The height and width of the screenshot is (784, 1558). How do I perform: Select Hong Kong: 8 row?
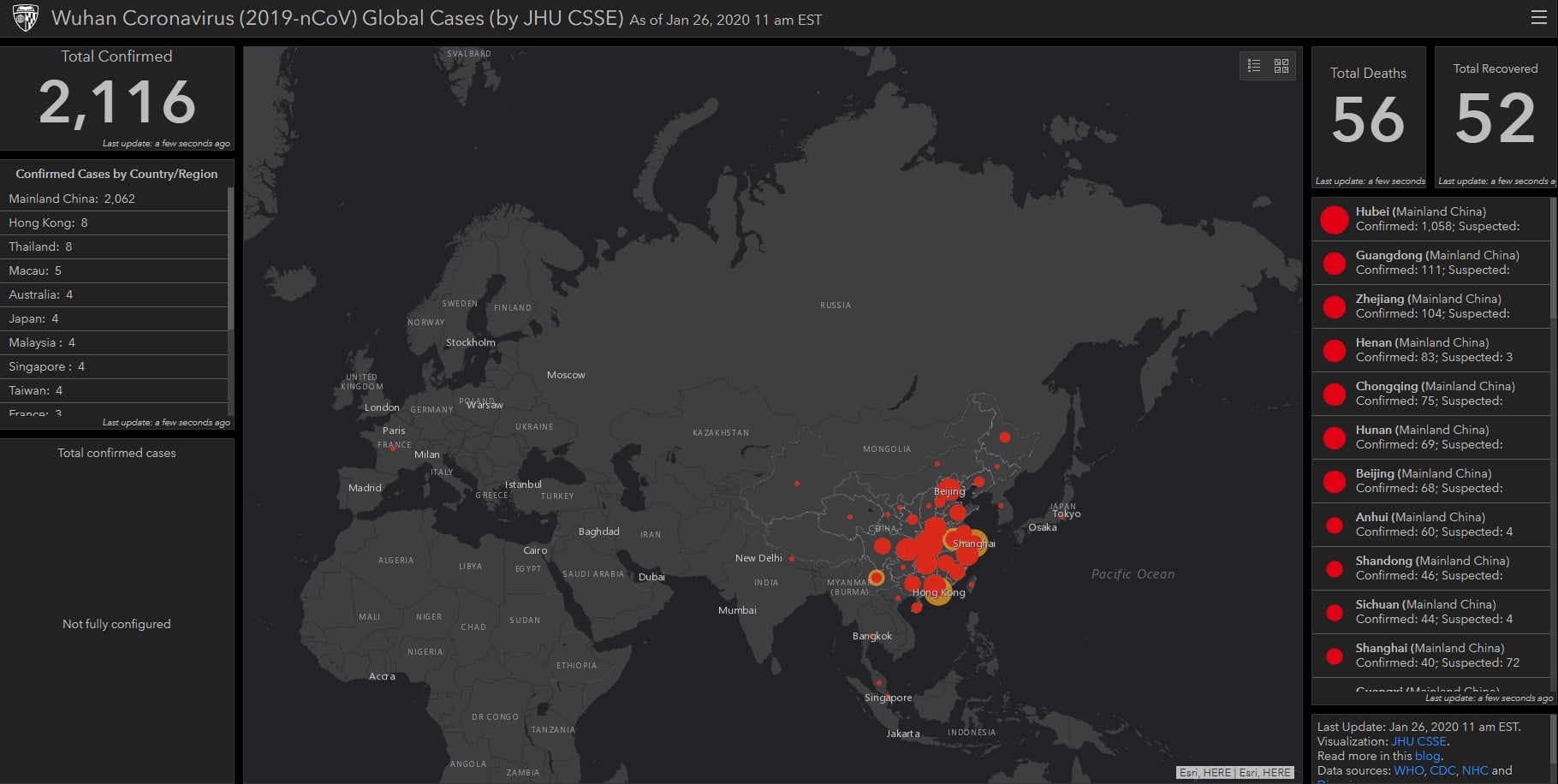click(x=114, y=223)
